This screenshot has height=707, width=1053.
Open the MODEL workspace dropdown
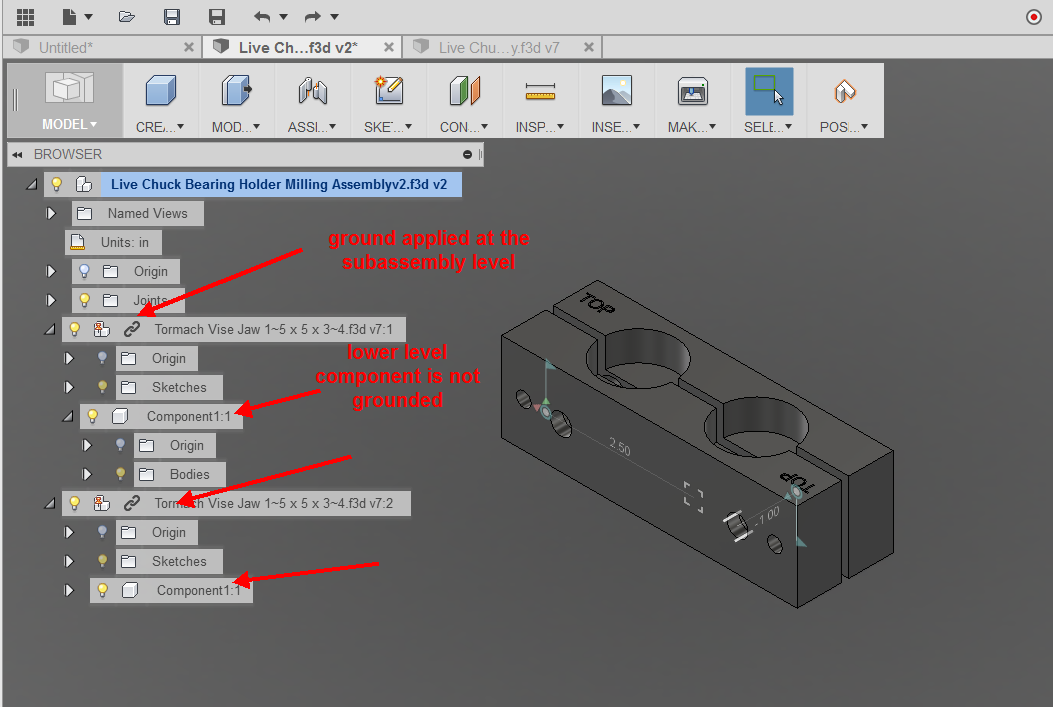click(68, 125)
